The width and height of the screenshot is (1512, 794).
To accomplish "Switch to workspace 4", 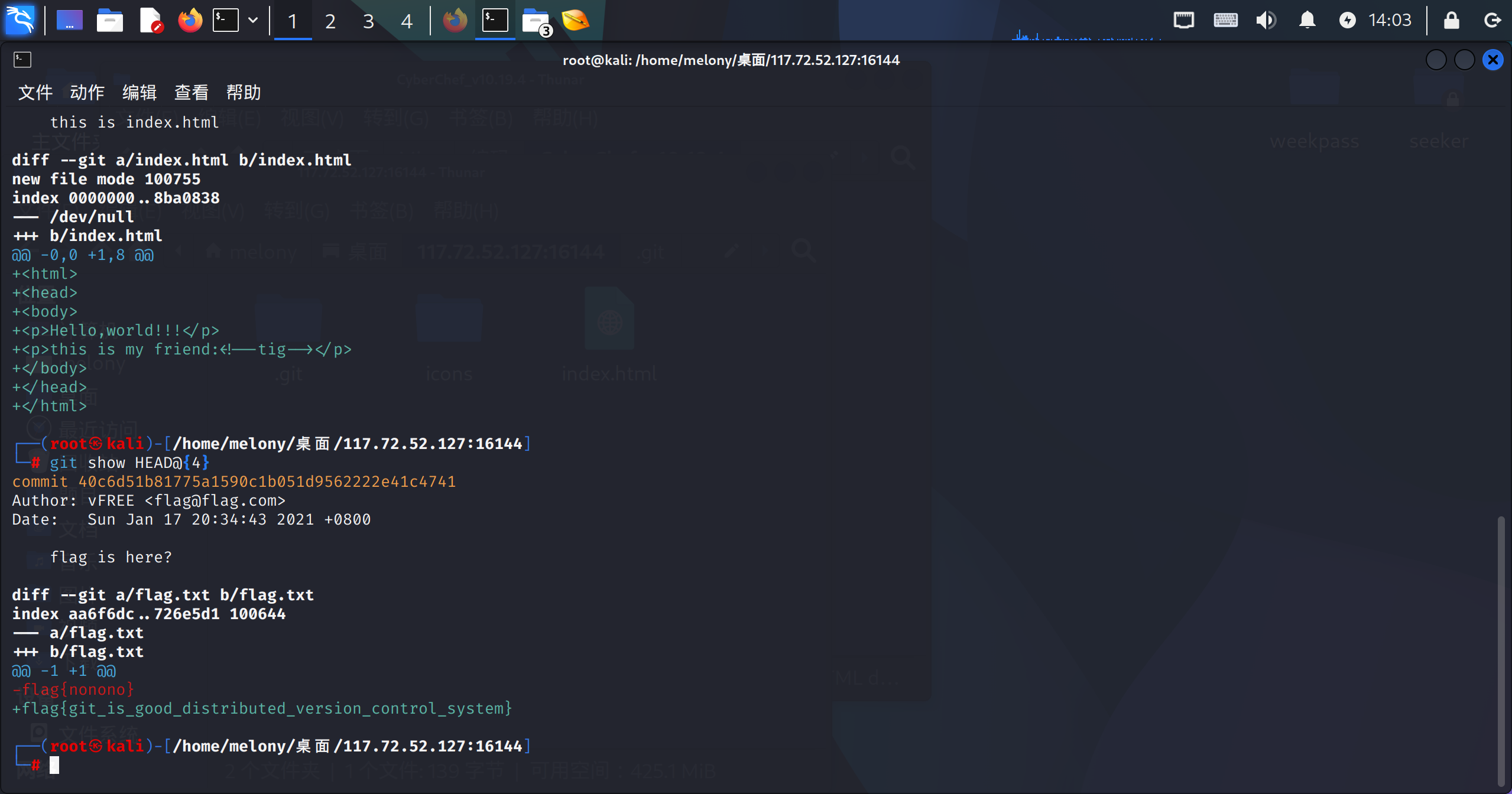I will coord(406,21).
